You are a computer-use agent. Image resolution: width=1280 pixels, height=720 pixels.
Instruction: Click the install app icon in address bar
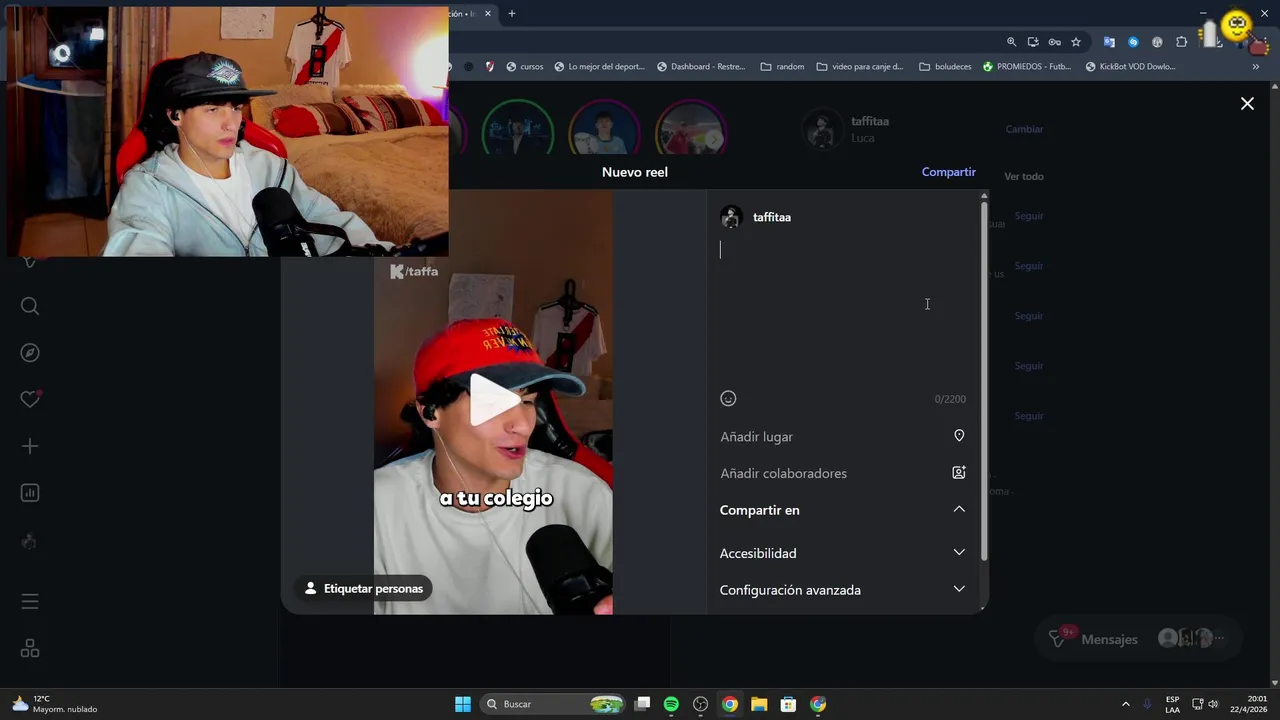point(1033,42)
